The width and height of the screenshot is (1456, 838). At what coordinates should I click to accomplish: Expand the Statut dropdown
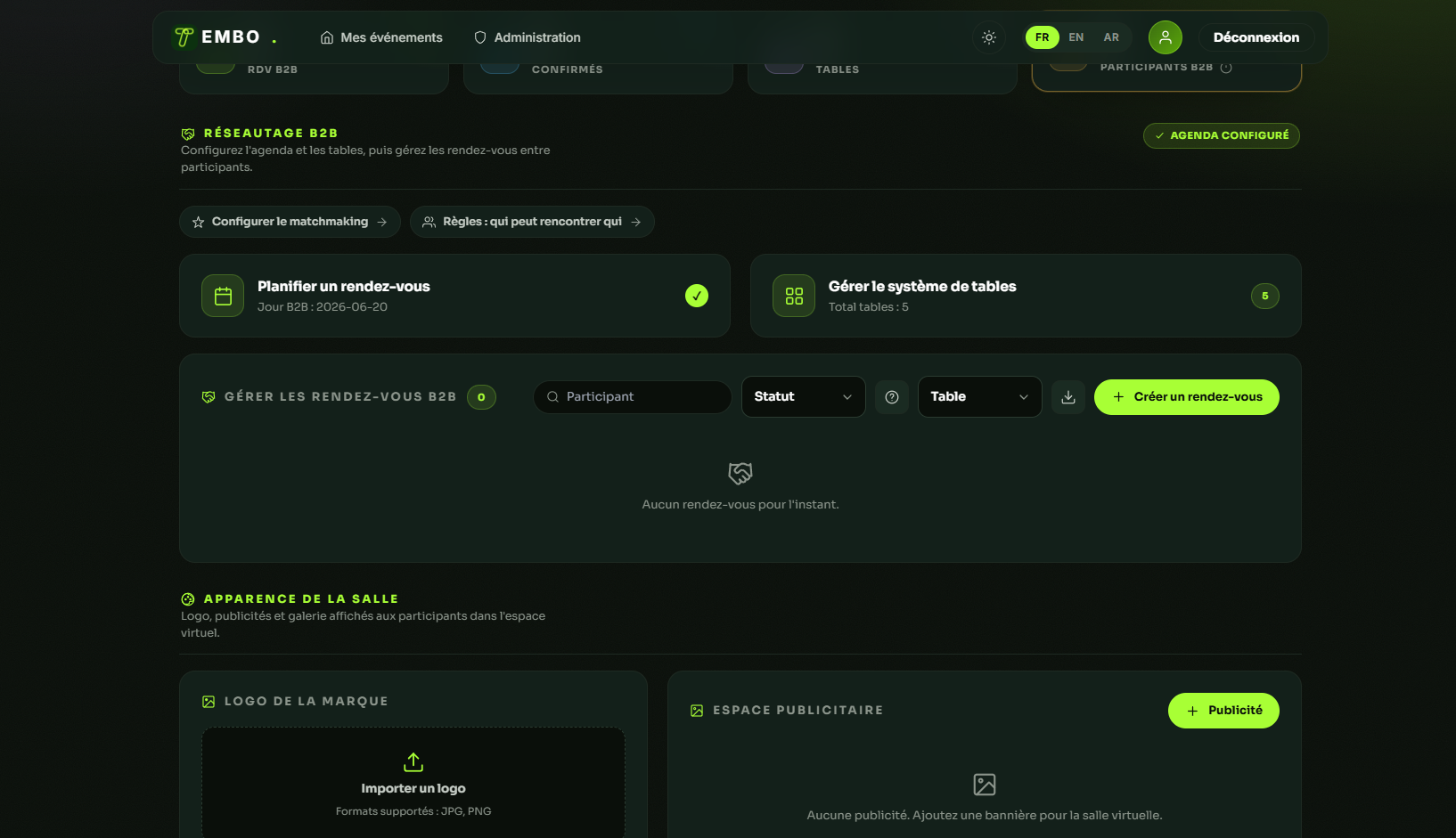804,397
